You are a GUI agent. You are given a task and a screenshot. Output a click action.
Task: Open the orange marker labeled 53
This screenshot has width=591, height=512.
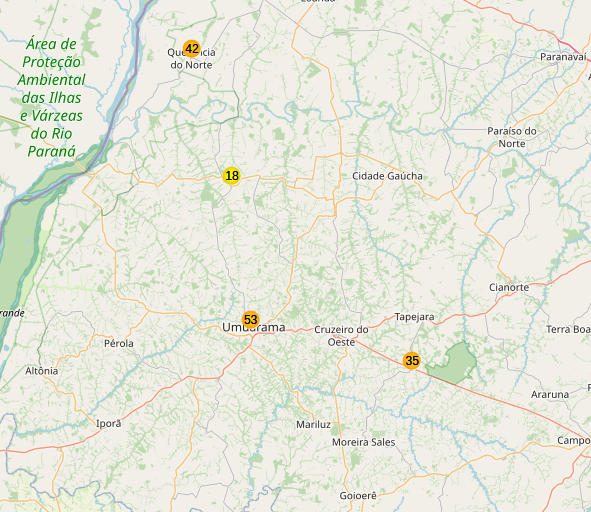tap(251, 320)
